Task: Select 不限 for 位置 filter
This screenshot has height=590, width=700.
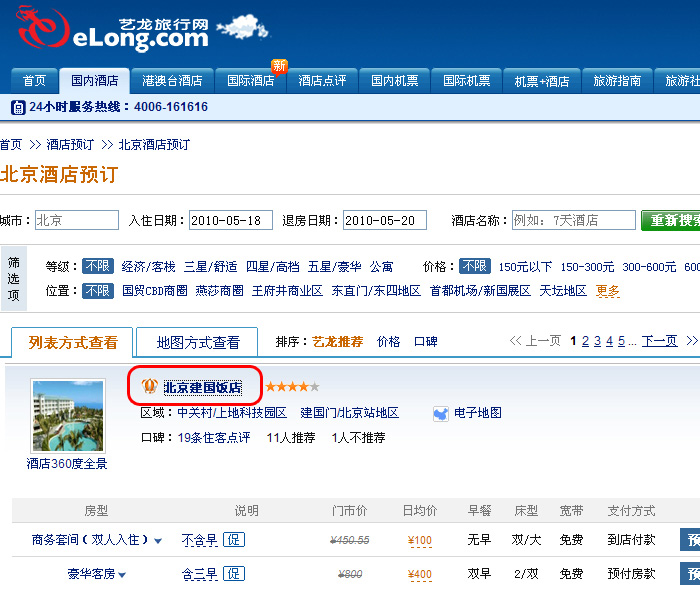Action: tap(98, 291)
